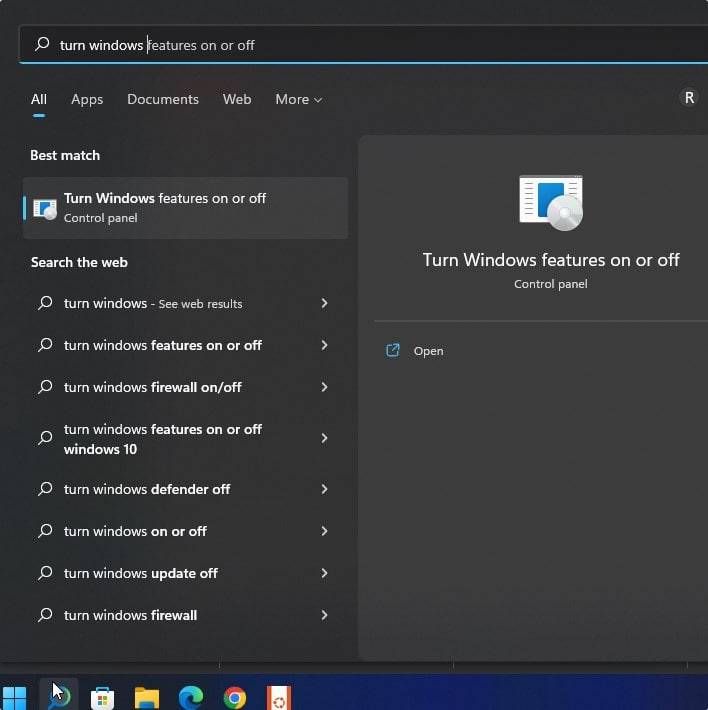Viewport: 708px width, 710px height.
Task: Click search icon beside 'turn windows defender off'
Action: pyautogui.click(x=45, y=489)
